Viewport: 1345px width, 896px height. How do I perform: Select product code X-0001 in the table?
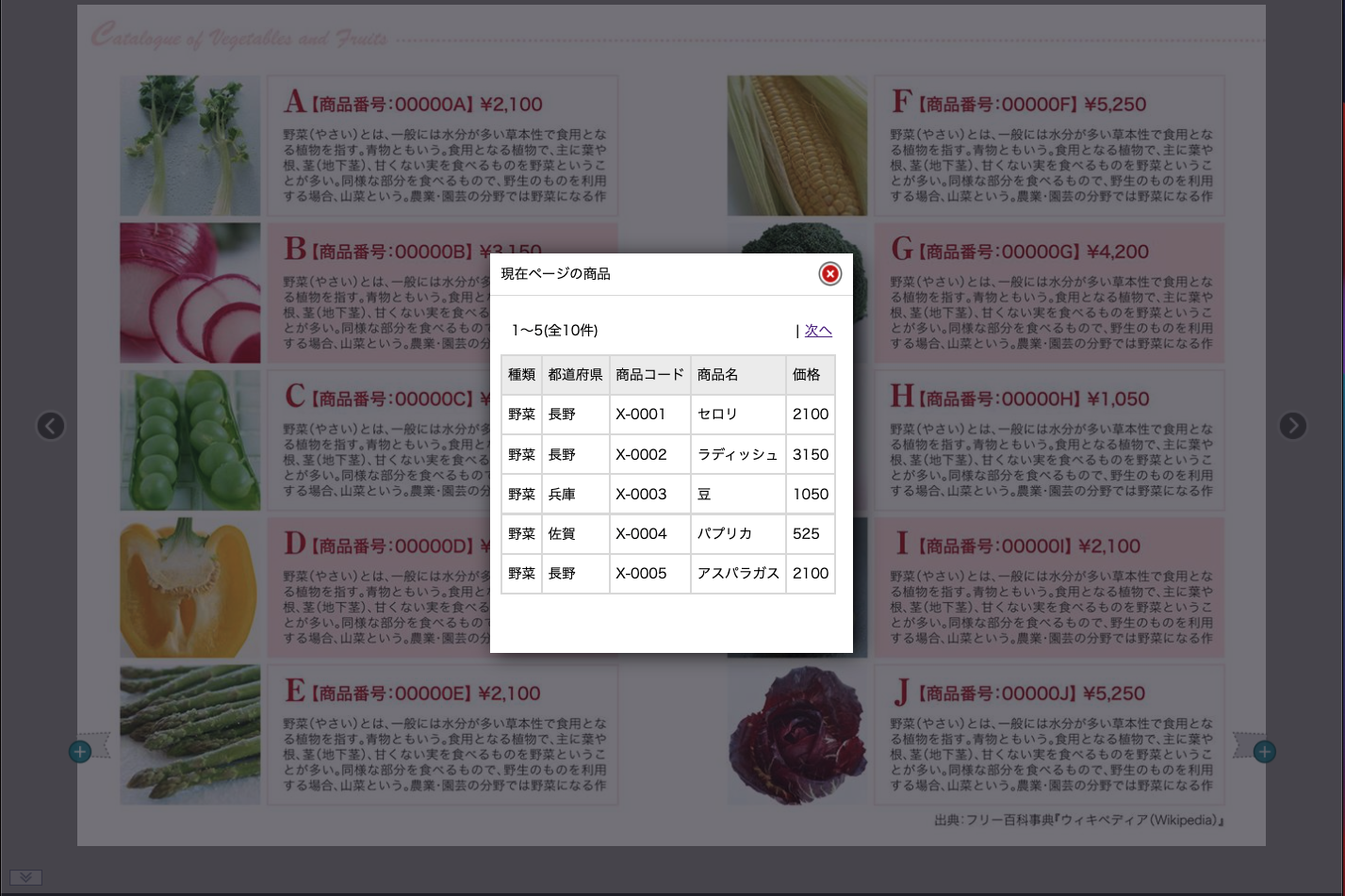(x=641, y=415)
